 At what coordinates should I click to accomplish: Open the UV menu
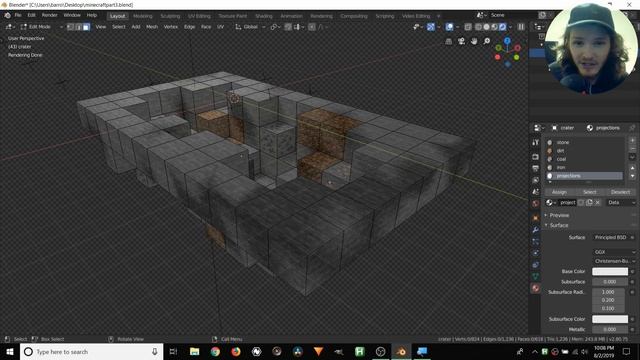coord(220,27)
